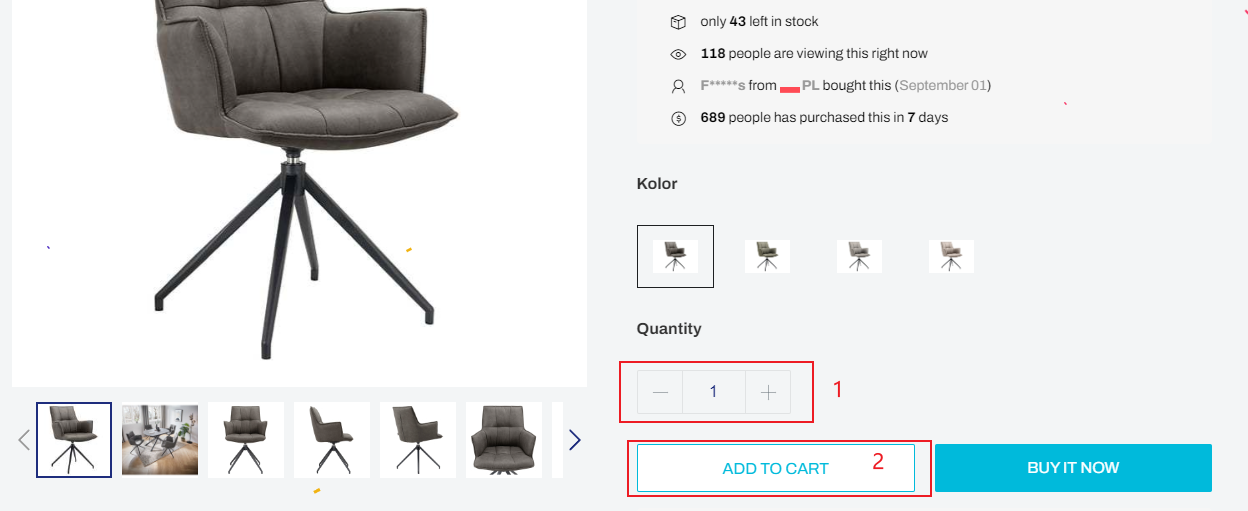Show next thumbnails with right arrow
1248x511 pixels.
(x=574, y=440)
